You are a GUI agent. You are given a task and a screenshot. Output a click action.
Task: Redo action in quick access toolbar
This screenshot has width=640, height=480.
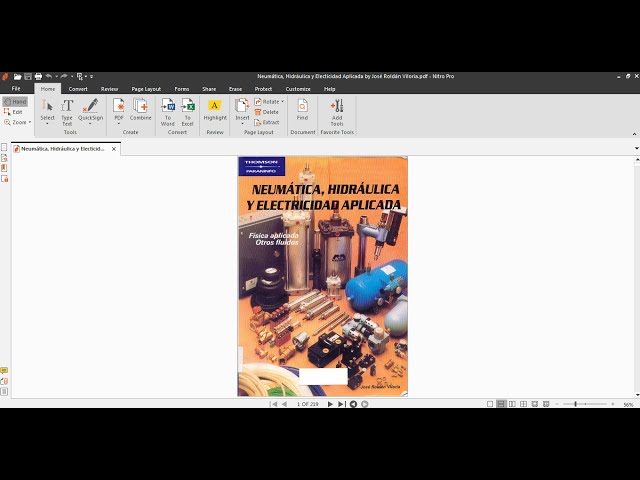pyautogui.click(x=64, y=76)
